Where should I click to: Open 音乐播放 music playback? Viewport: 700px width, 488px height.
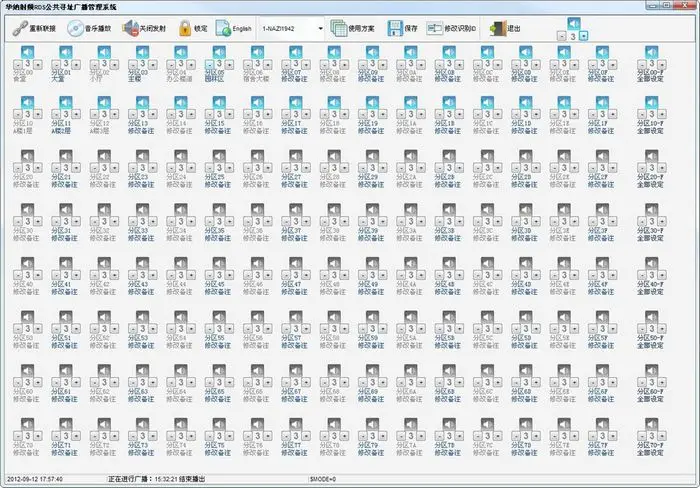(x=77, y=29)
